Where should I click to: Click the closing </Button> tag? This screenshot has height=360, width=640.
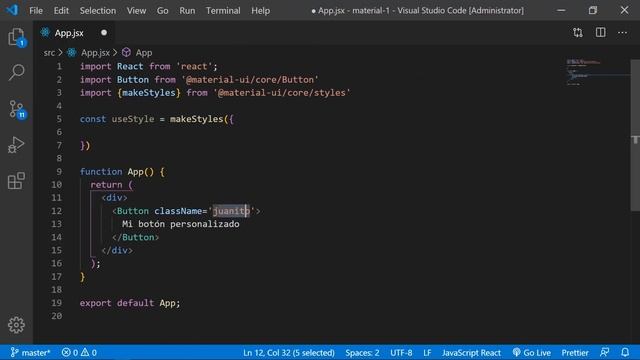(136, 237)
